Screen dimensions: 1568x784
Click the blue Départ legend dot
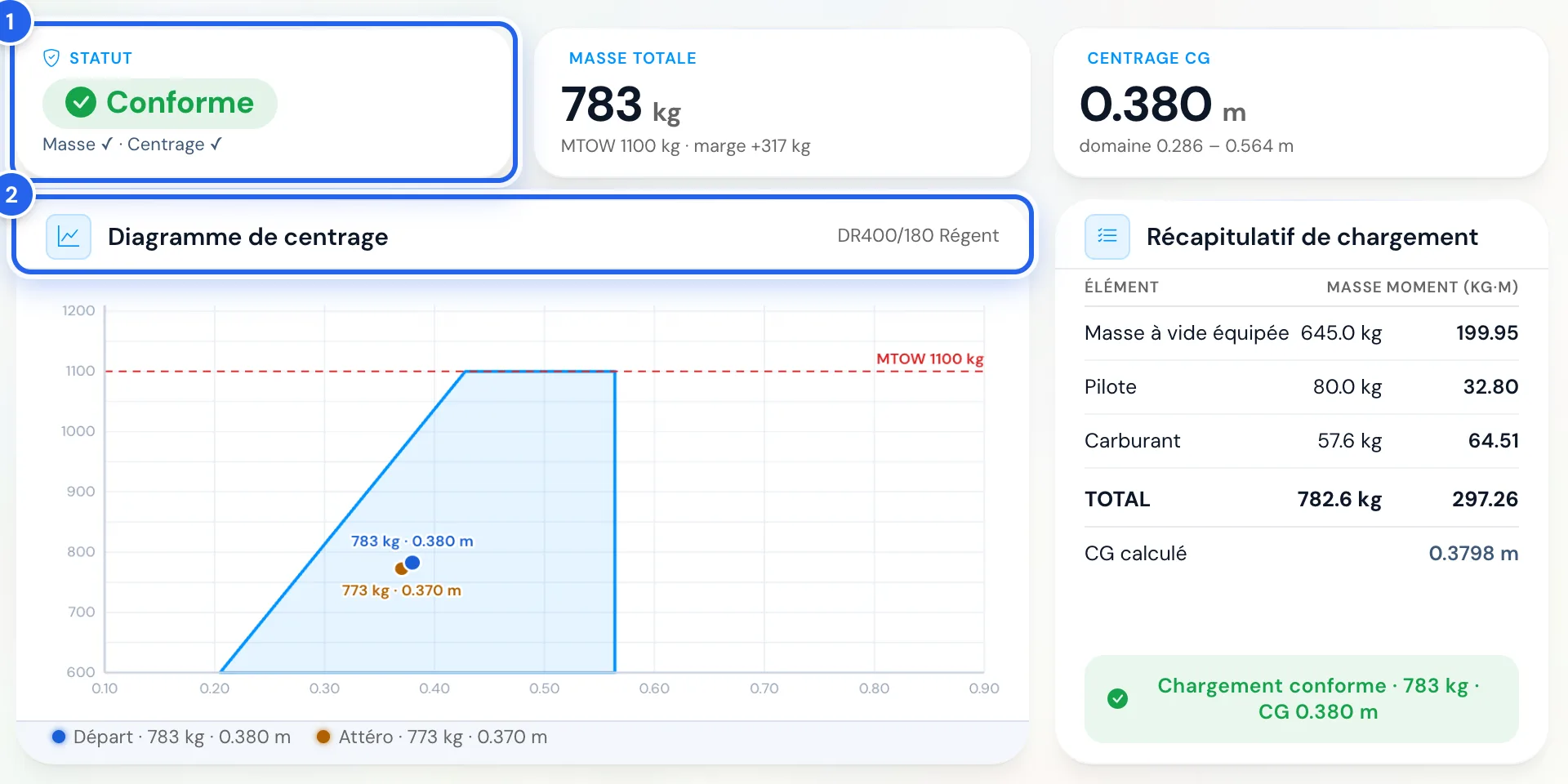(x=59, y=737)
